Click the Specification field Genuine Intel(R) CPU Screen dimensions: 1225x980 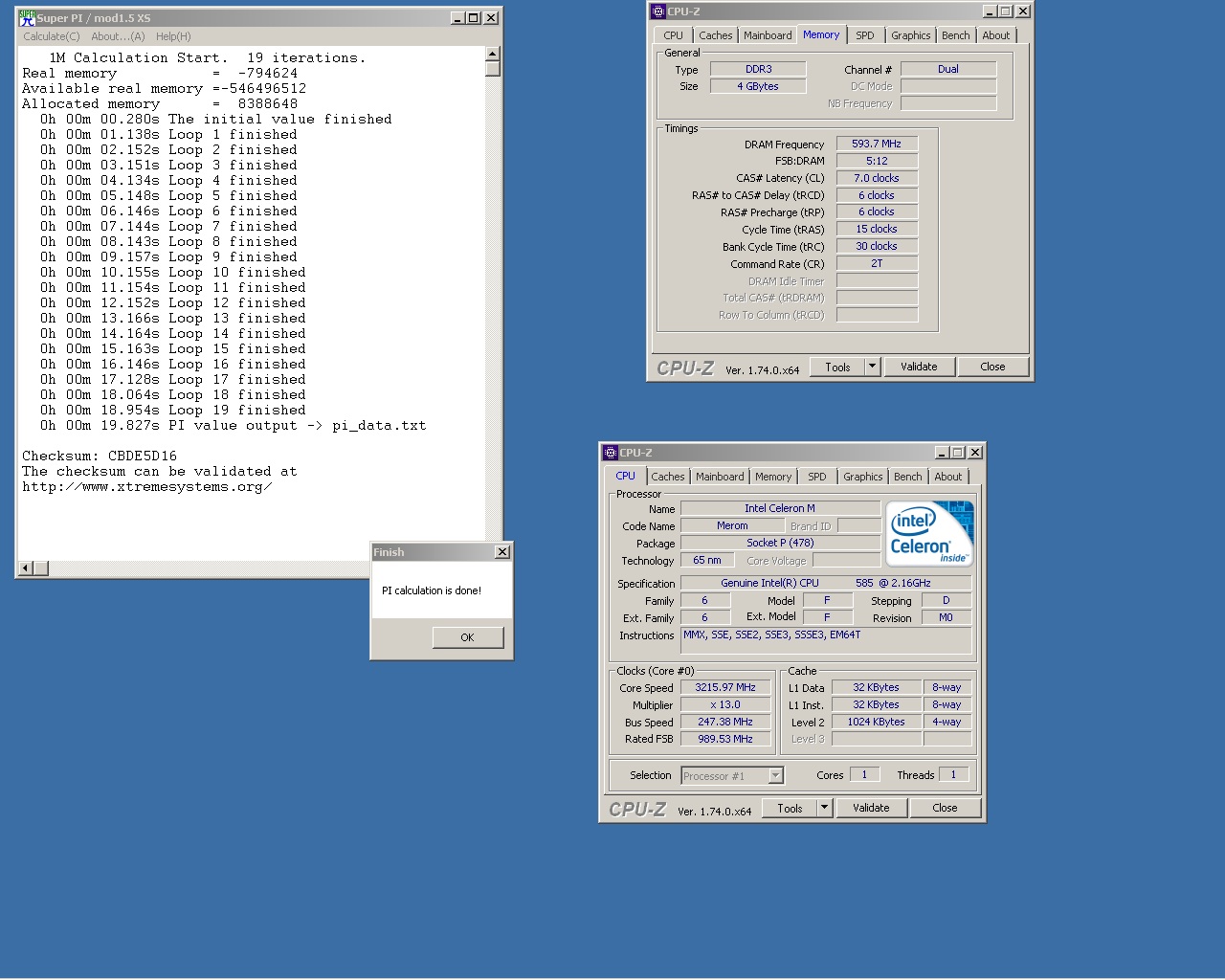[x=826, y=583]
